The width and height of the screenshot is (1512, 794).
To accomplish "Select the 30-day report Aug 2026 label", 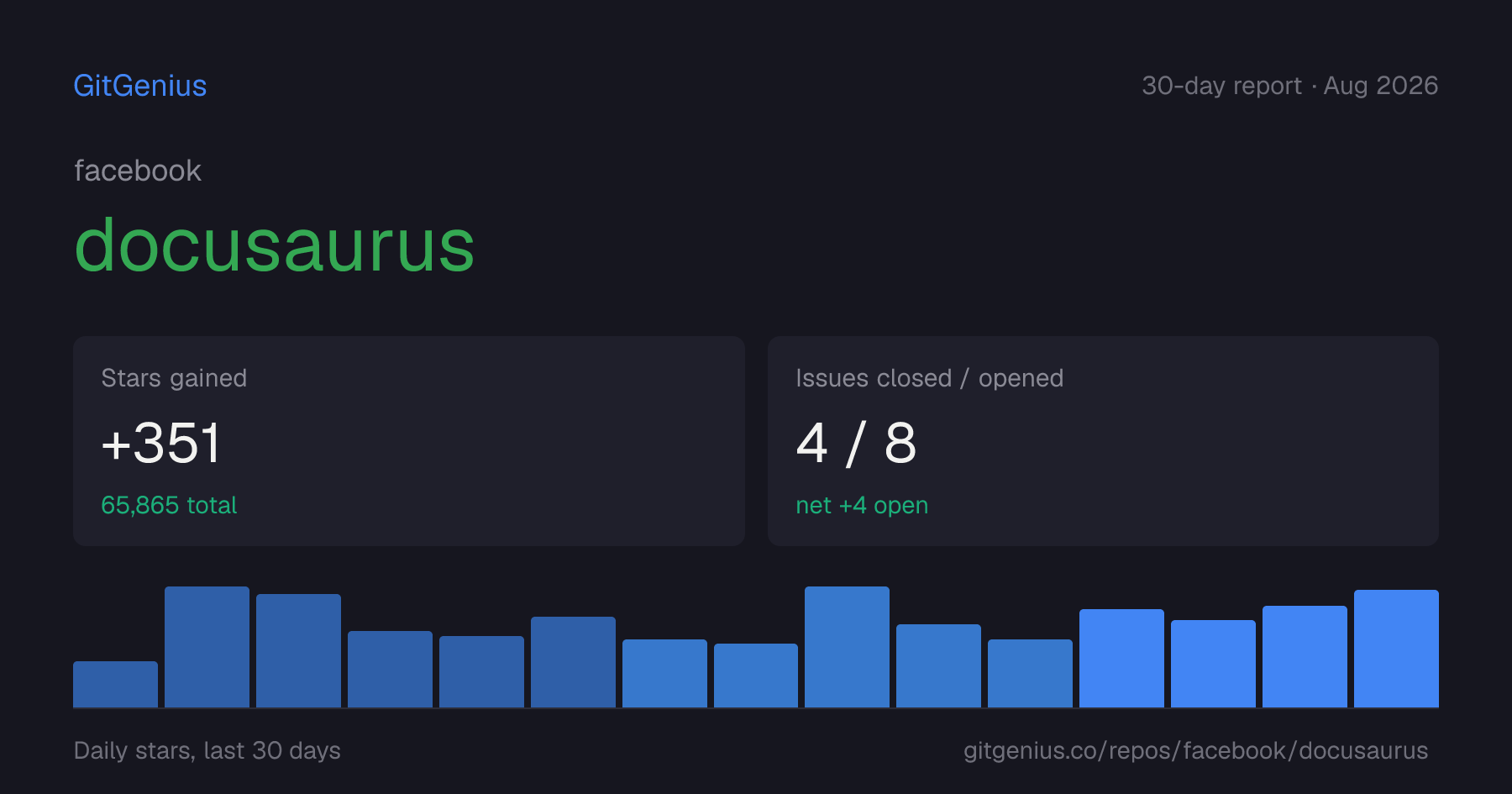I will (x=1289, y=86).
